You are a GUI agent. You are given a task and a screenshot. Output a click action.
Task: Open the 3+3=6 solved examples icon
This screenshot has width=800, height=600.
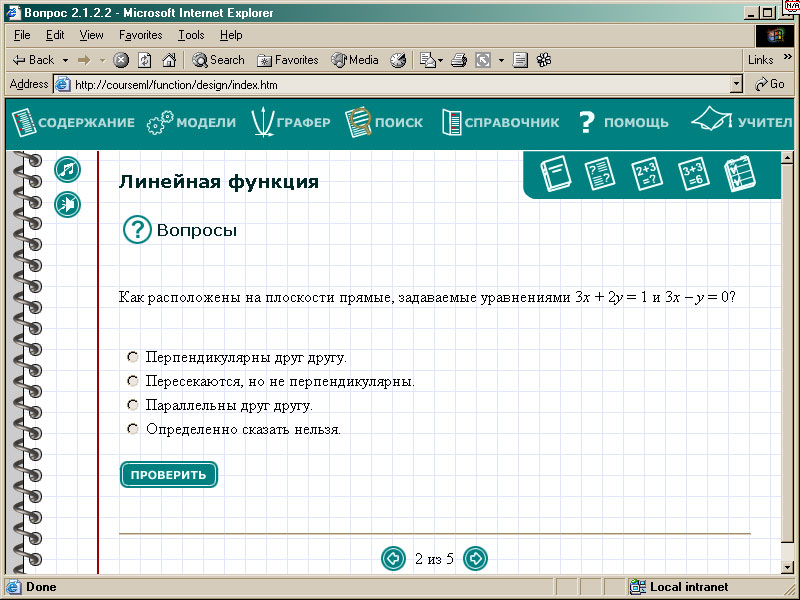click(x=693, y=175)
